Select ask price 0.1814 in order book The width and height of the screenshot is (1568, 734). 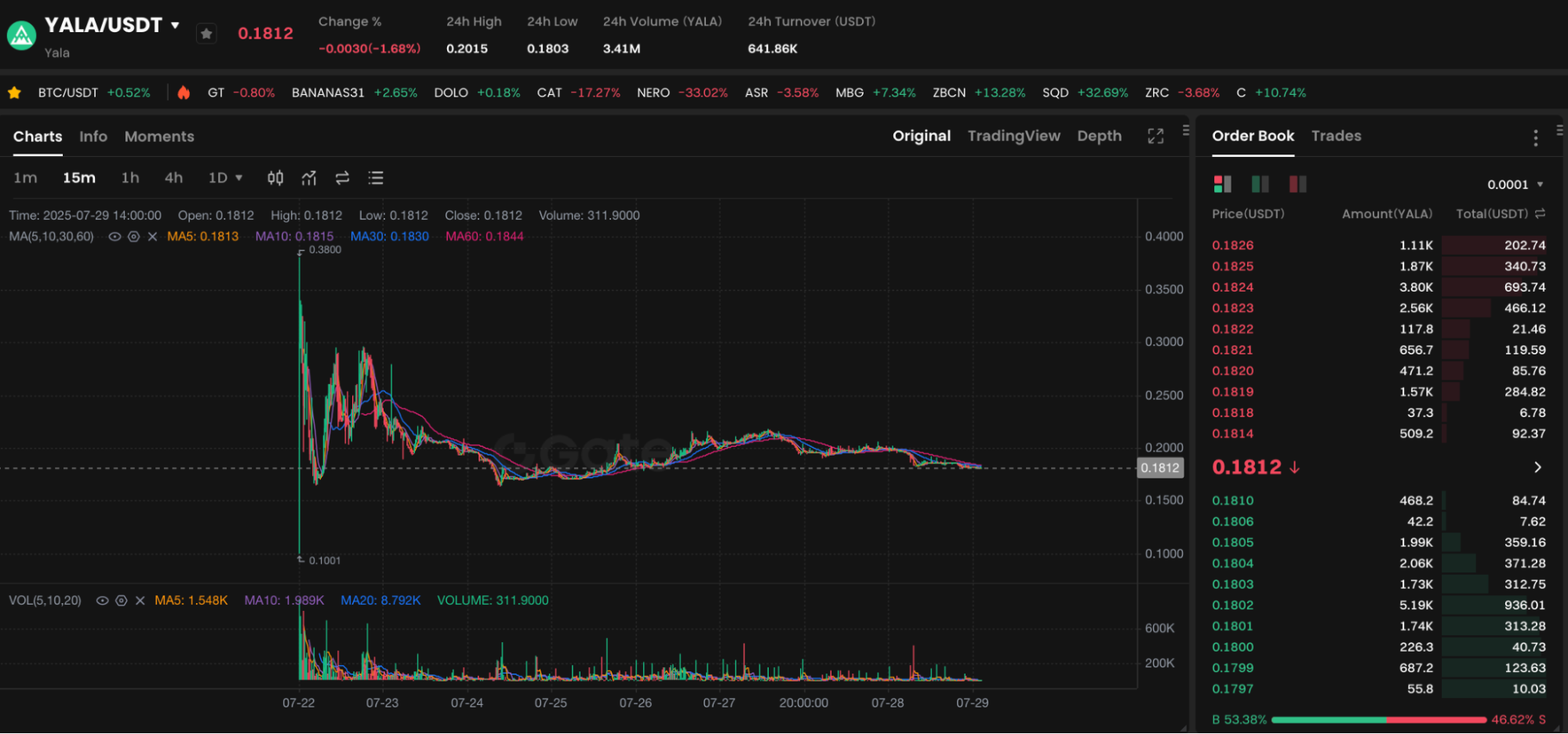click(1233, 434)
